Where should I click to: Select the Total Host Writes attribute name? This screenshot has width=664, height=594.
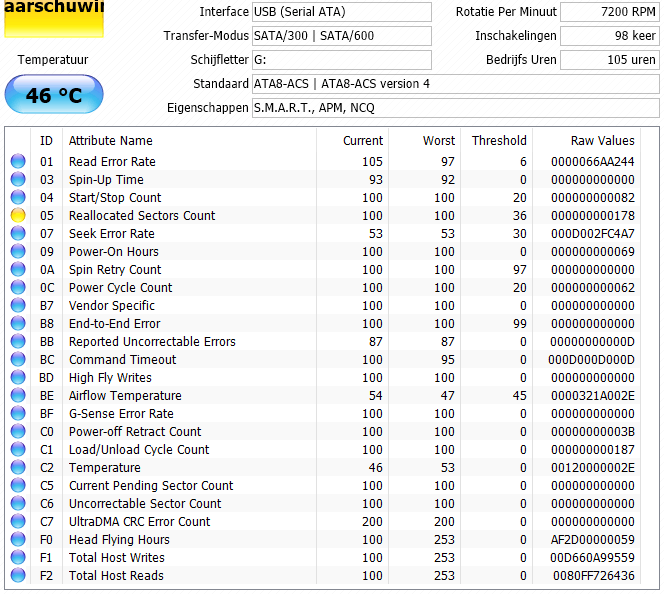[x=117, y=557]
